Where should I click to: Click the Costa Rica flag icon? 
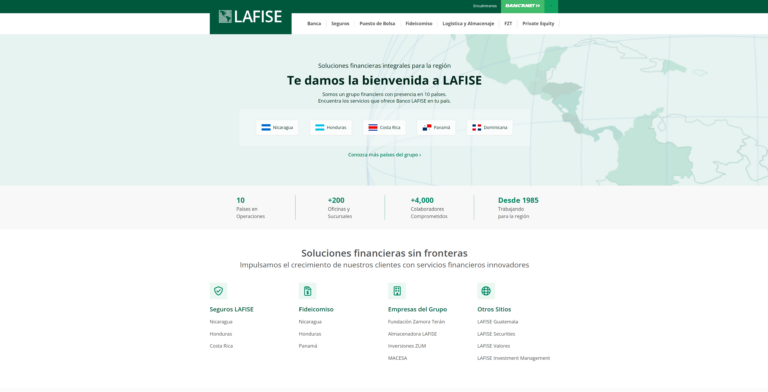tap(373, 127)
